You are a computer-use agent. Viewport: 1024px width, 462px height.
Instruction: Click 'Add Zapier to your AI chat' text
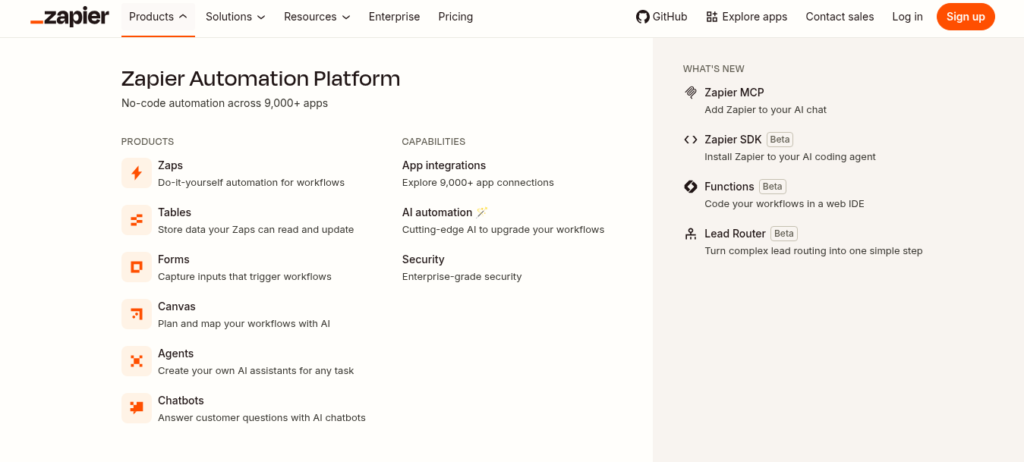point(765,110)
